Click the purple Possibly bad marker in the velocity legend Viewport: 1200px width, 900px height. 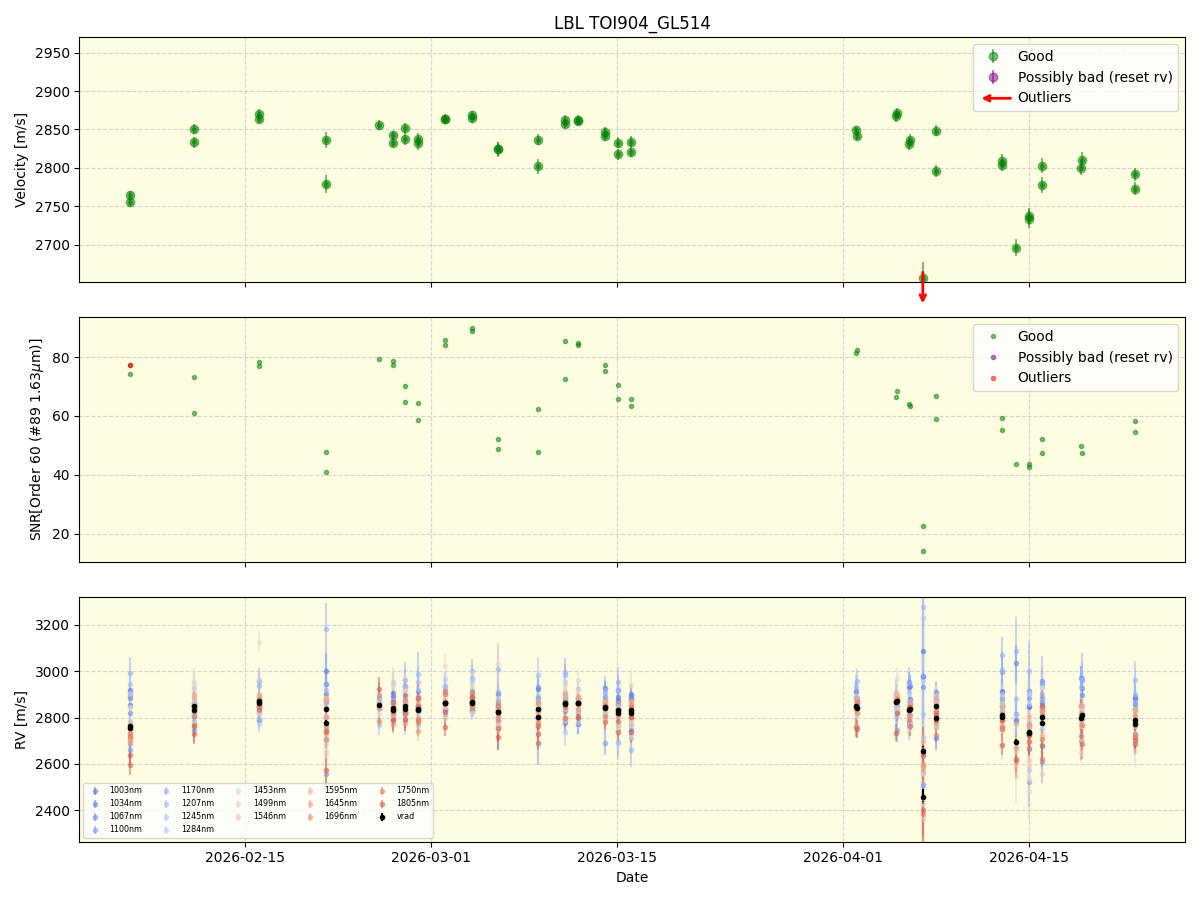(x=993, y=77)
